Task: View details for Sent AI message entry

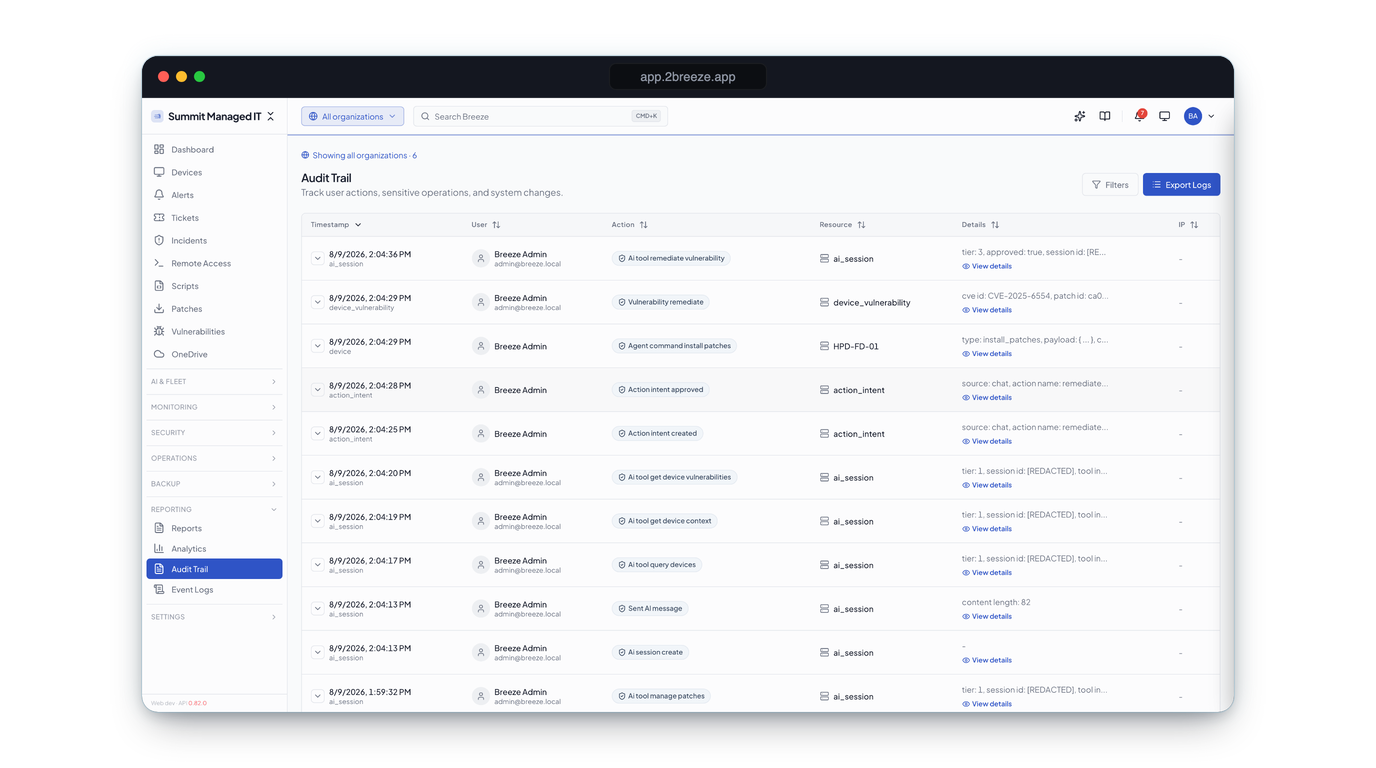Action: (987, 617)
